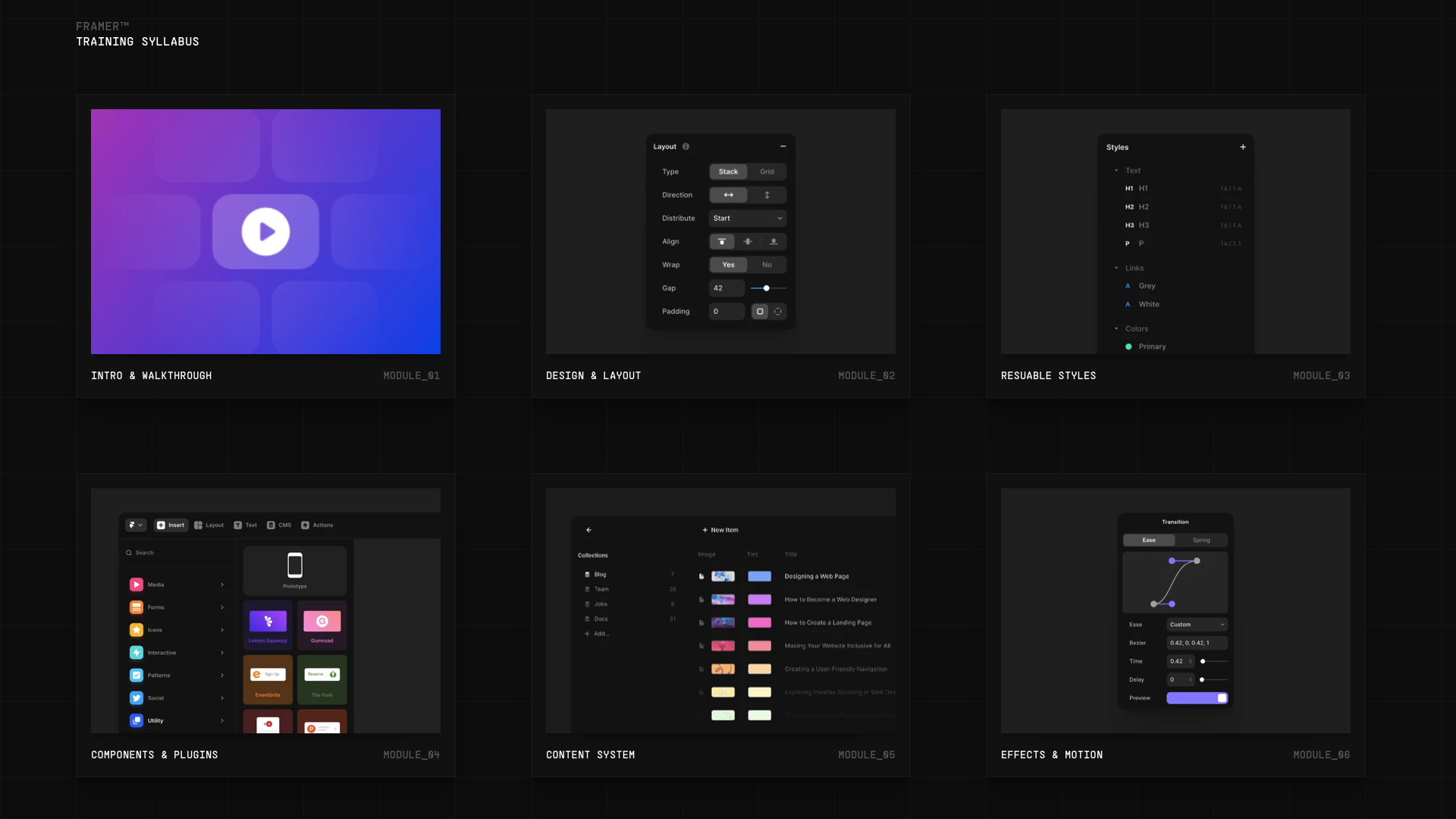Viewport: 1456px width, 819px height.
Task: Expand the Utility category chevron
Action: [x=222, y=720]
